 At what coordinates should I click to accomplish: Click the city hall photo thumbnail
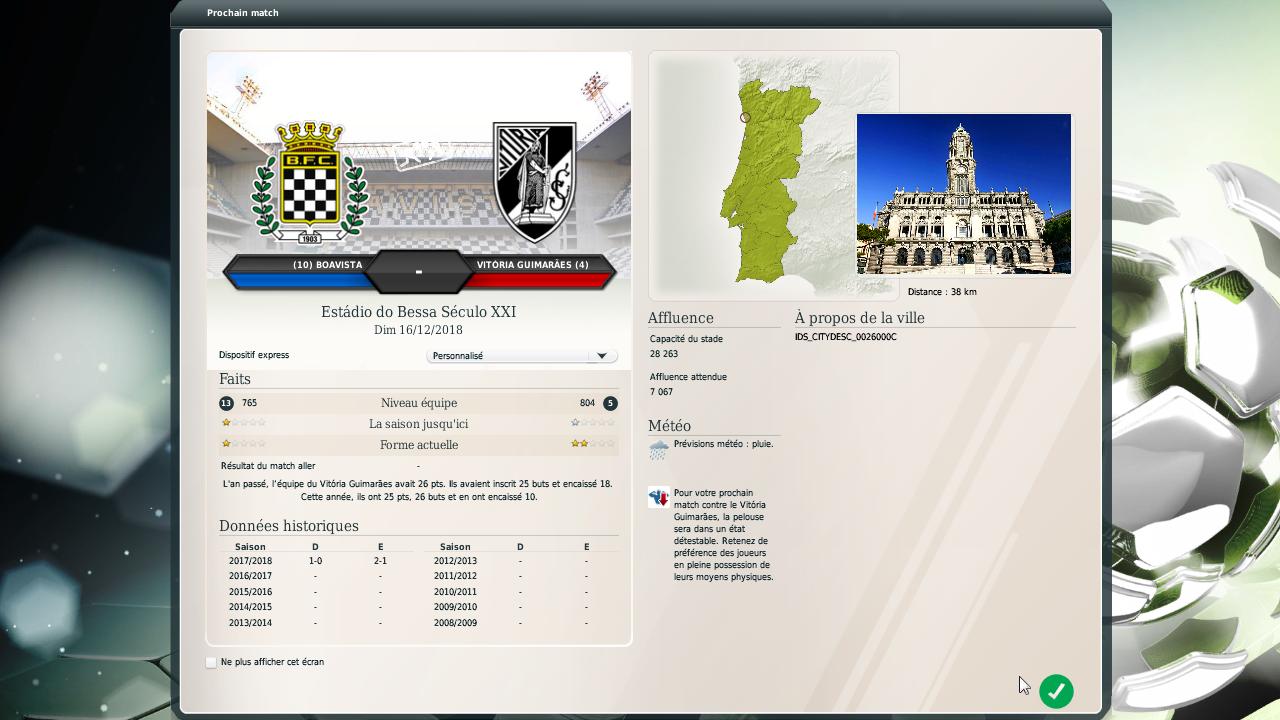pyautogui.click(x=964, y=194)
